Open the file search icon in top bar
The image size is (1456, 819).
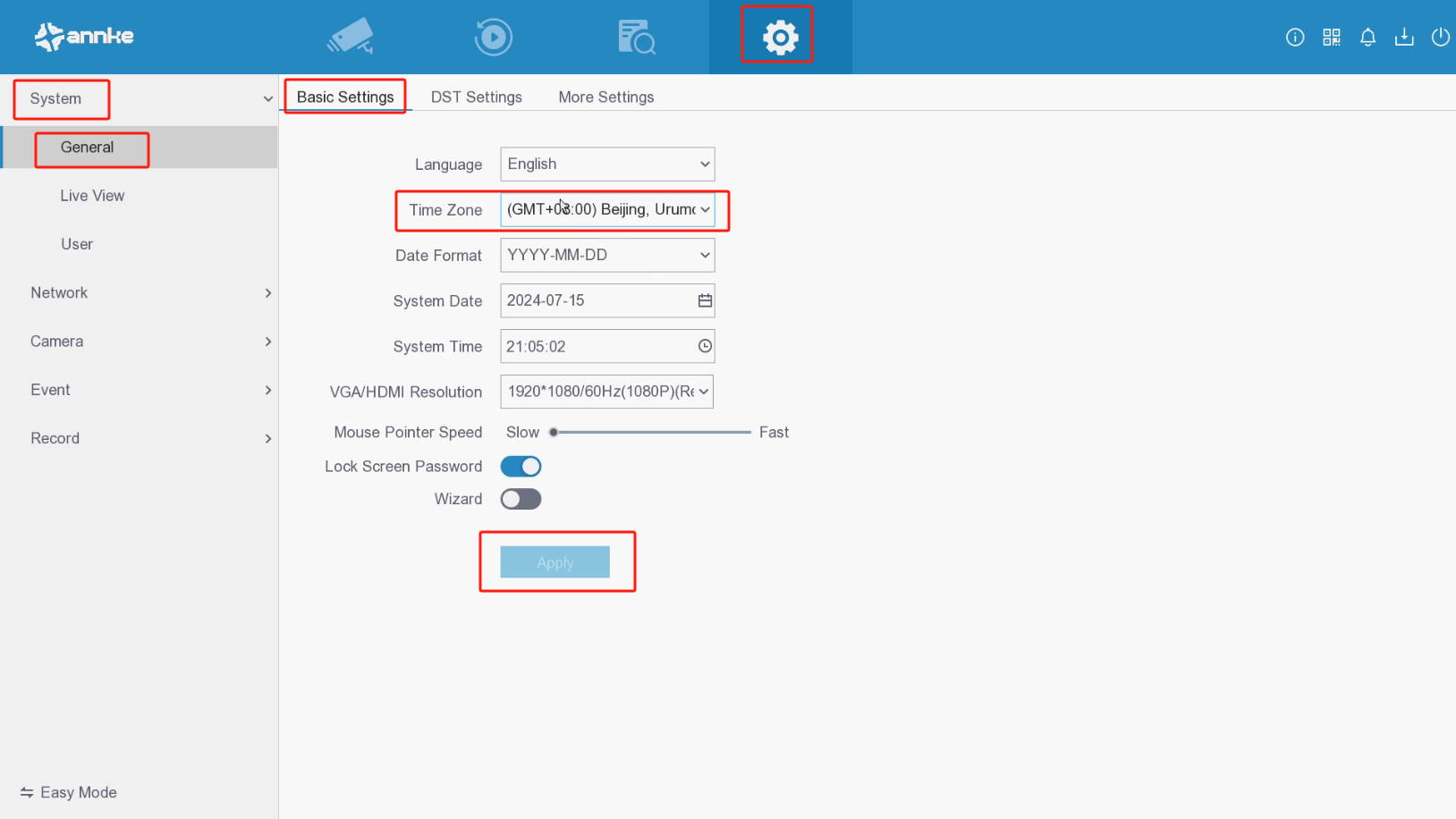[x=636, y=37]
